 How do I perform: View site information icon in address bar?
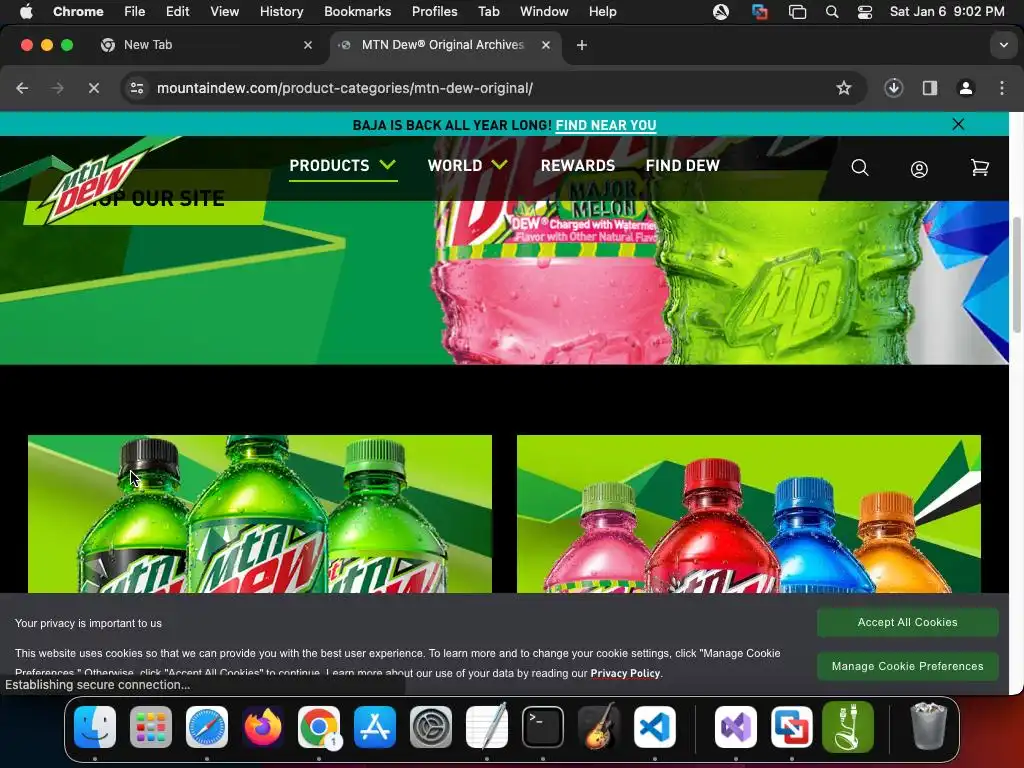136,88
